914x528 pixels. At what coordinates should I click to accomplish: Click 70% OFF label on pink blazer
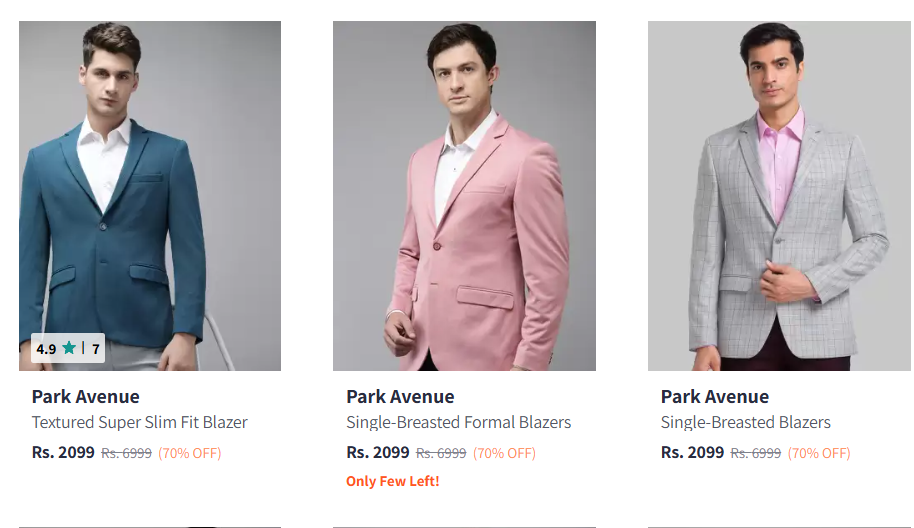coord(504,453)
